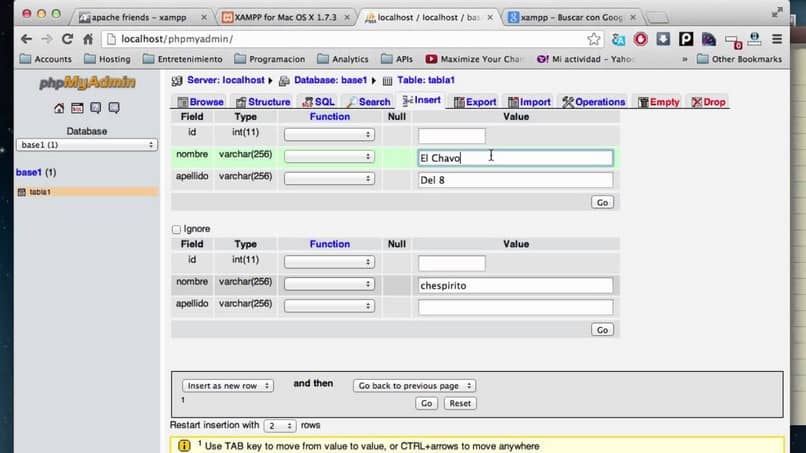This screenshot has width=806, height=453.
Task: Open the Export tab
Action: pyautogui.click(x=475, y=102)
